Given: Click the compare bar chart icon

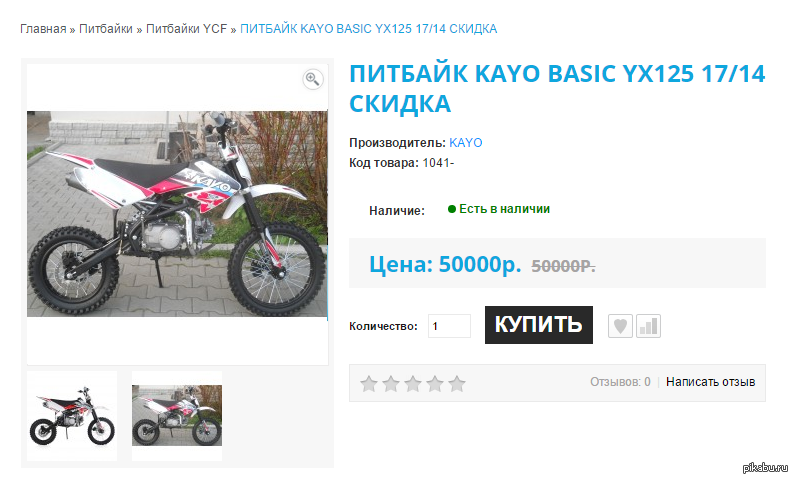Looking at the screenshot, I should [x=648, y=326].
